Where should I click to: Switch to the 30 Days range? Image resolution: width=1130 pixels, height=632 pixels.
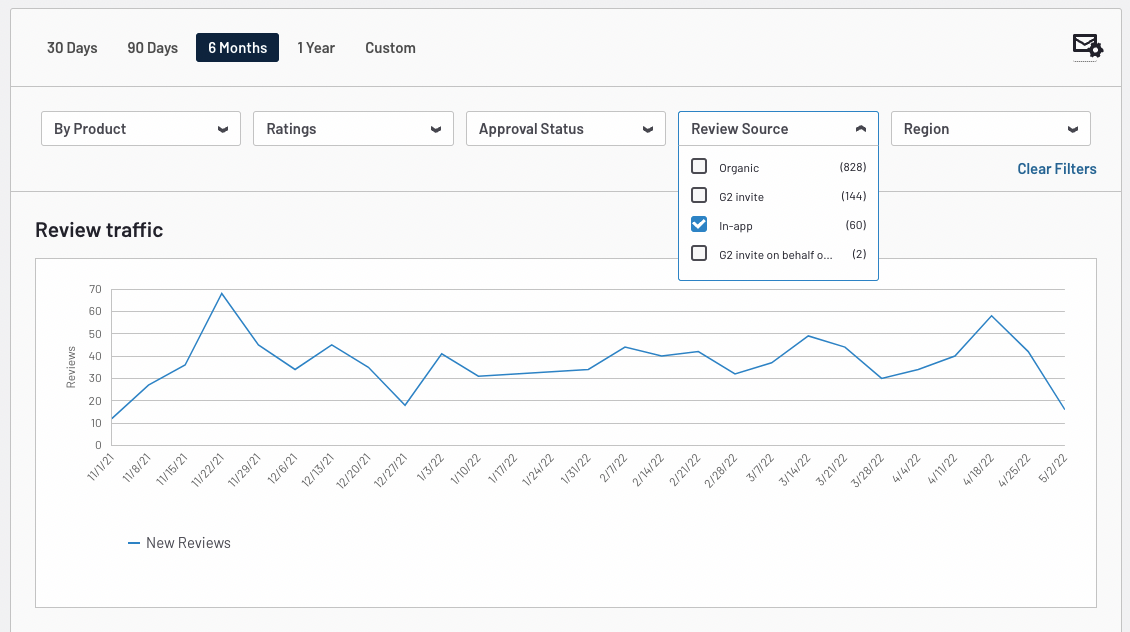coord(72,48)
